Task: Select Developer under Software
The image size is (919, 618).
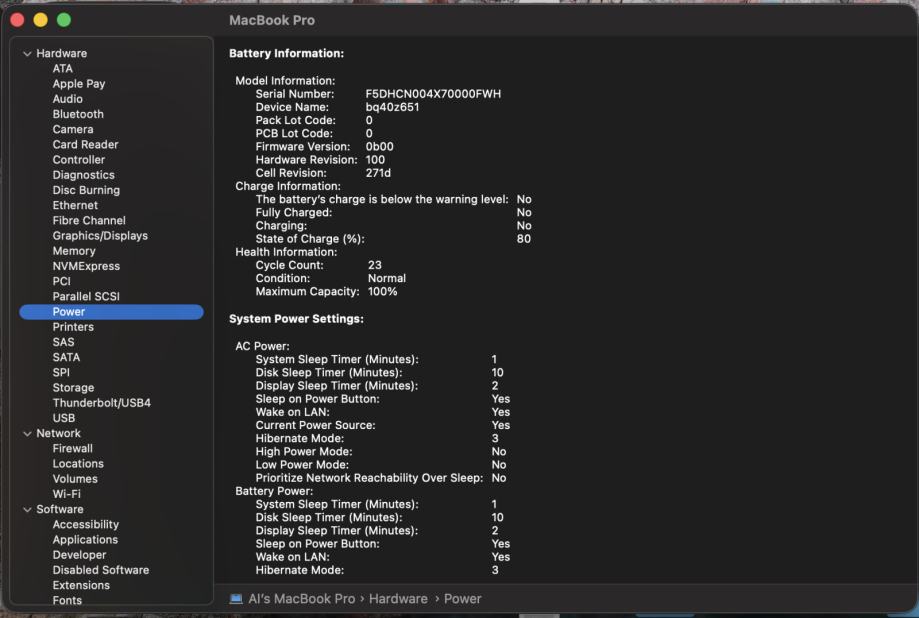Action: pyautogui.click(x=79, y=556)
